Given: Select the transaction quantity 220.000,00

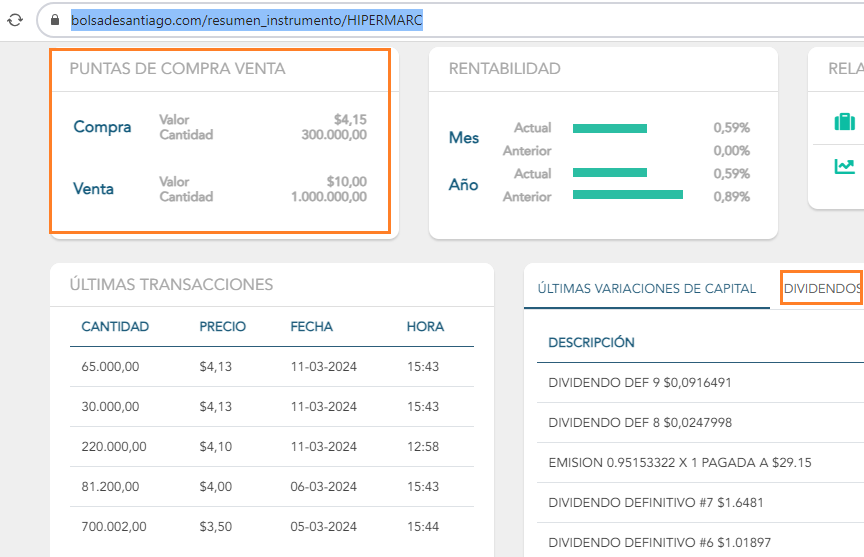Looking at the screenshot, I should click(114, 447).
